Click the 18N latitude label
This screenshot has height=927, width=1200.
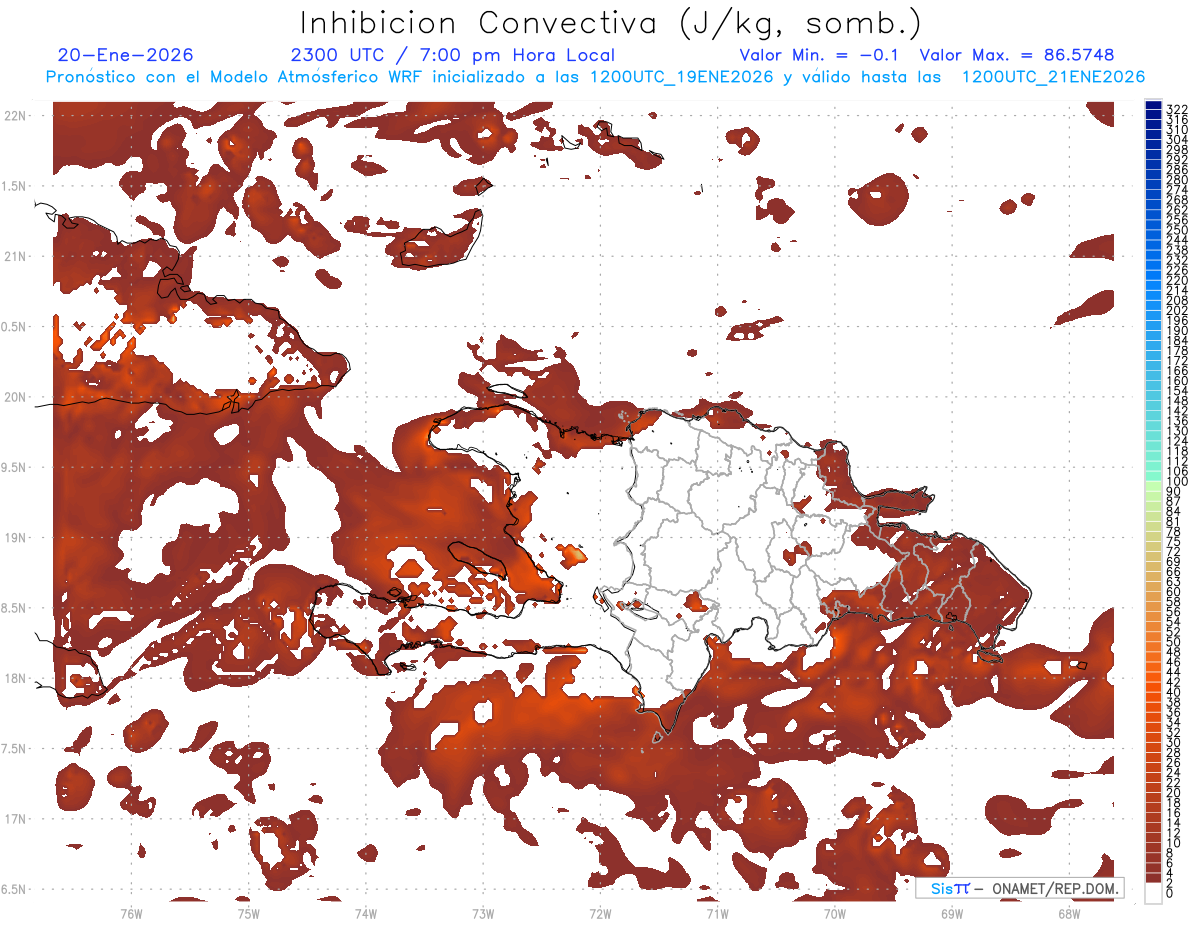click(x=15, y=678)
